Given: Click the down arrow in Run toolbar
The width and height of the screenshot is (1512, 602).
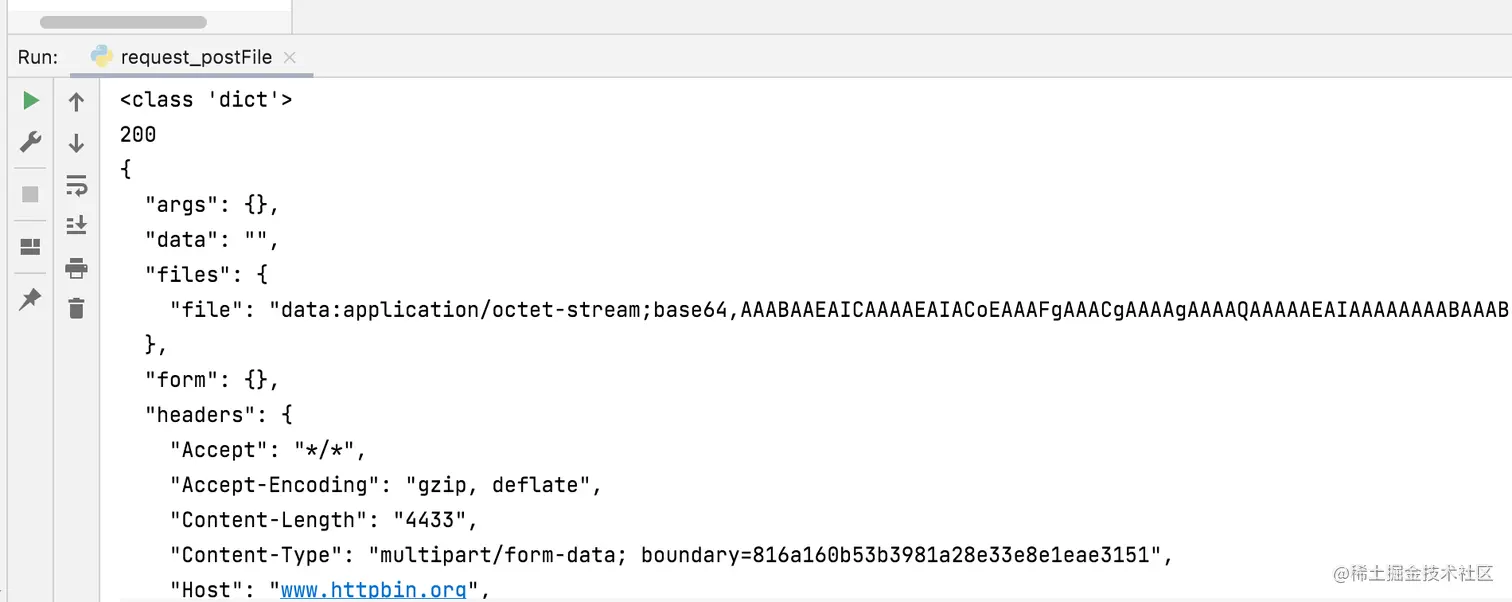Looking at the screenshot, I should pos(76,143).
